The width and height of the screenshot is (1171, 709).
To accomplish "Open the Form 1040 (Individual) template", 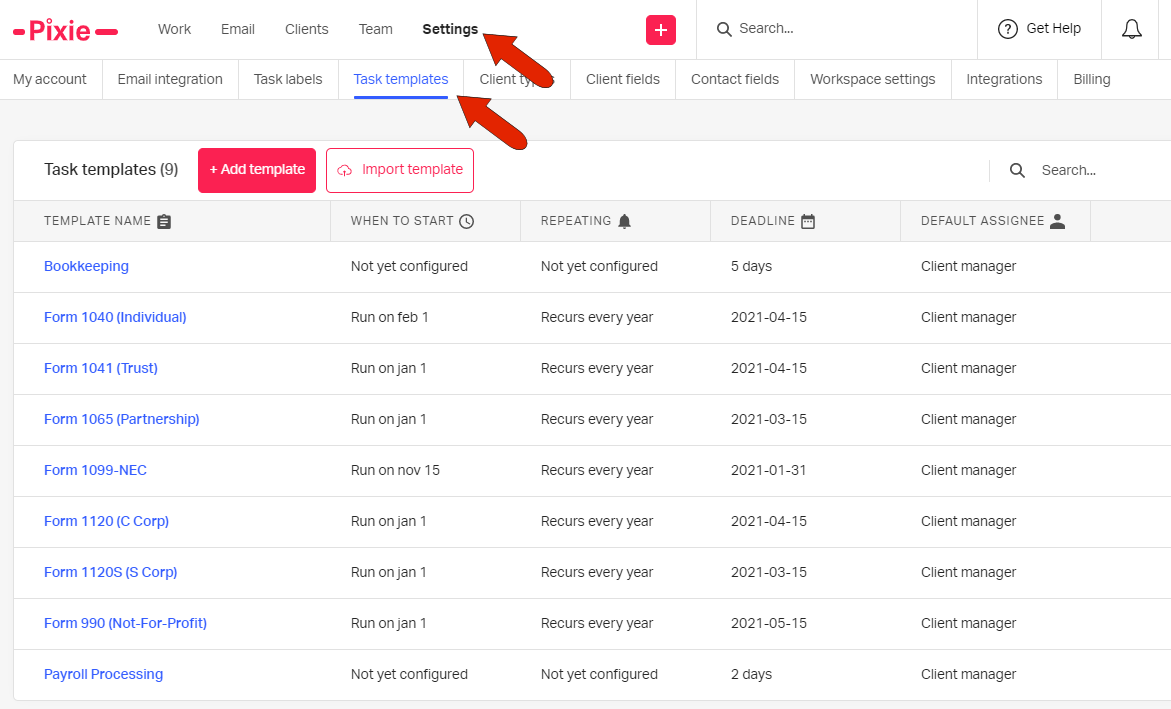I will coord(115,318).
